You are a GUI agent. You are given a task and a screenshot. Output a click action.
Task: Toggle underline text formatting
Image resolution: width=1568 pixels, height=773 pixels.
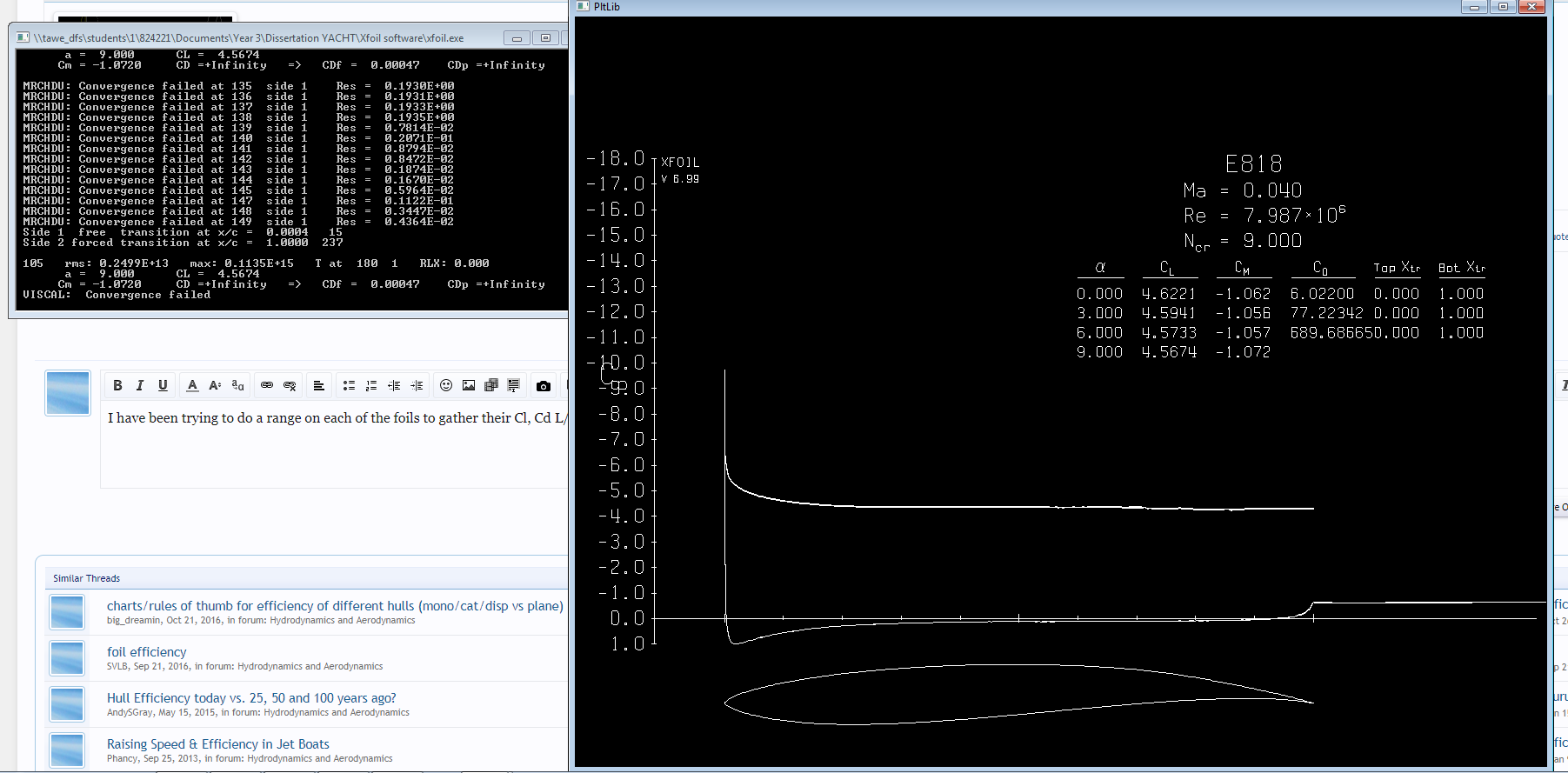(163, 385)
